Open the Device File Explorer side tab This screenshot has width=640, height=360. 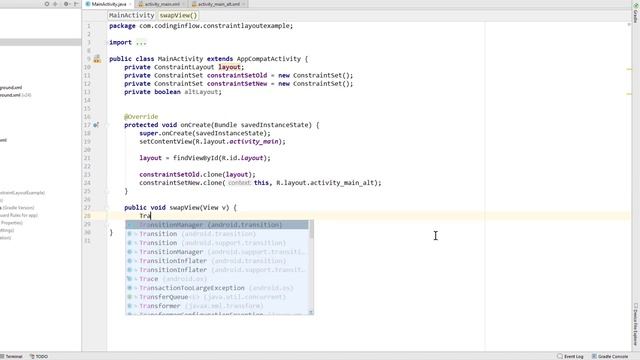tap(636, 324)
